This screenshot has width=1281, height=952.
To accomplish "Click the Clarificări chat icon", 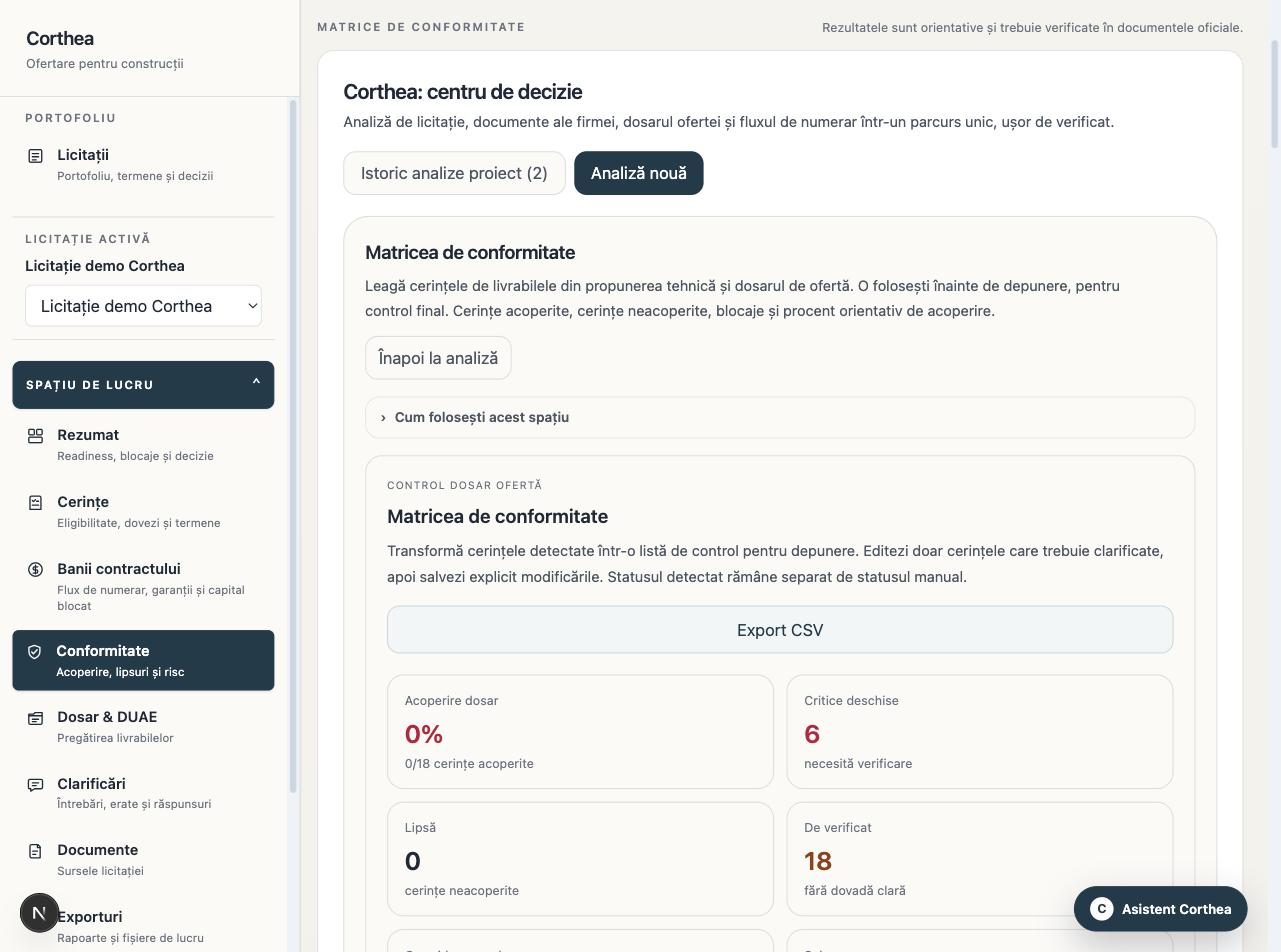I will 35,785.
